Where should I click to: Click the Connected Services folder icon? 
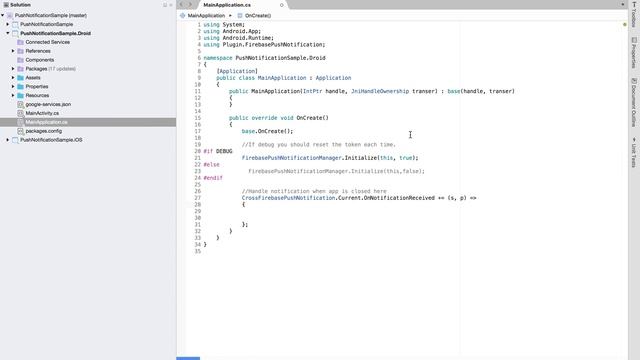20,42
